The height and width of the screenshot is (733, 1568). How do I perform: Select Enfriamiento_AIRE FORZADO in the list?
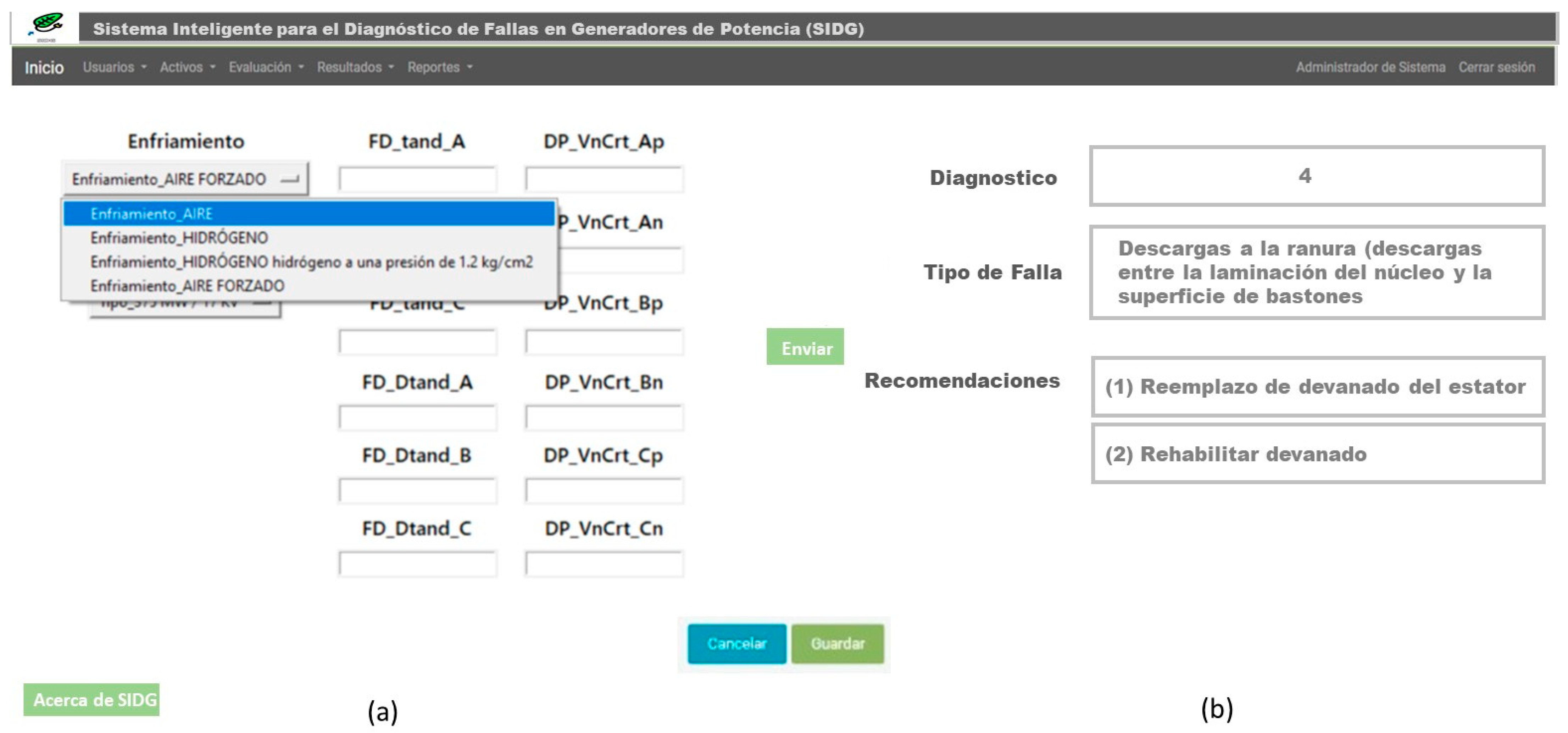coord(187,286)
